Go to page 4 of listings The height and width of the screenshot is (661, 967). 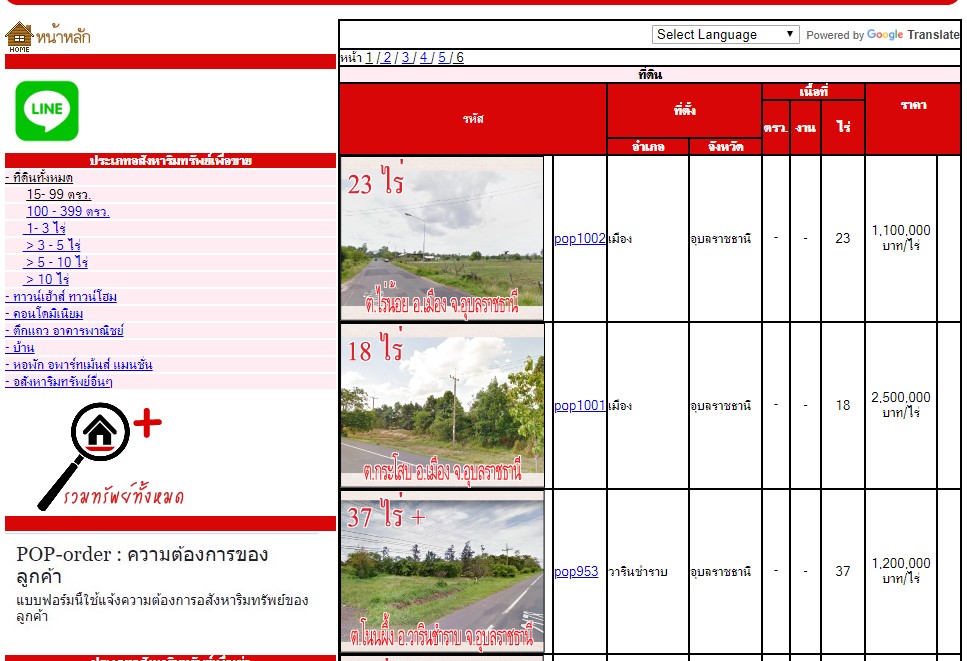pos(424,58)
